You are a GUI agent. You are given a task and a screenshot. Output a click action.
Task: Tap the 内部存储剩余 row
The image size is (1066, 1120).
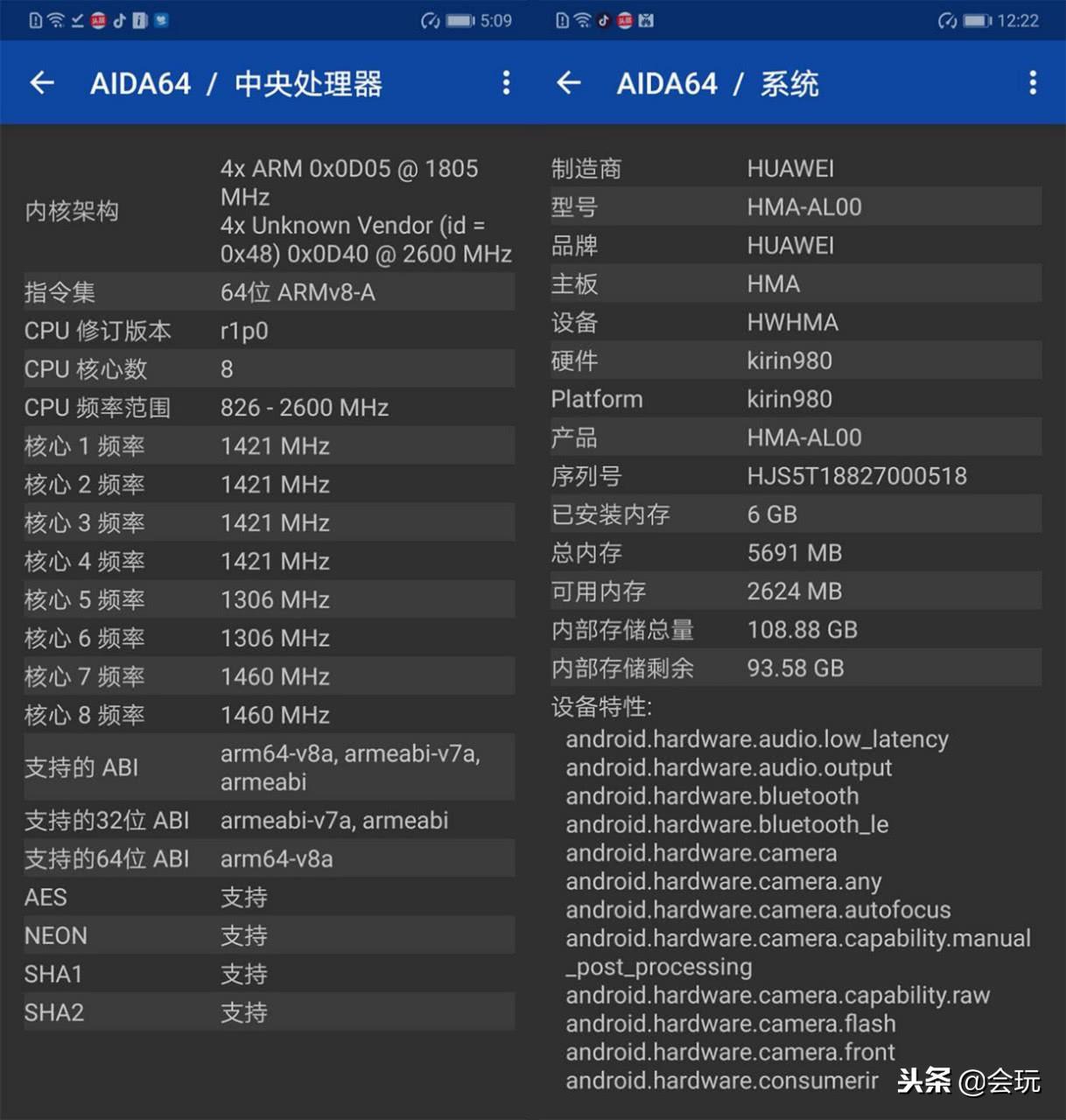click(x=796, y=668)
